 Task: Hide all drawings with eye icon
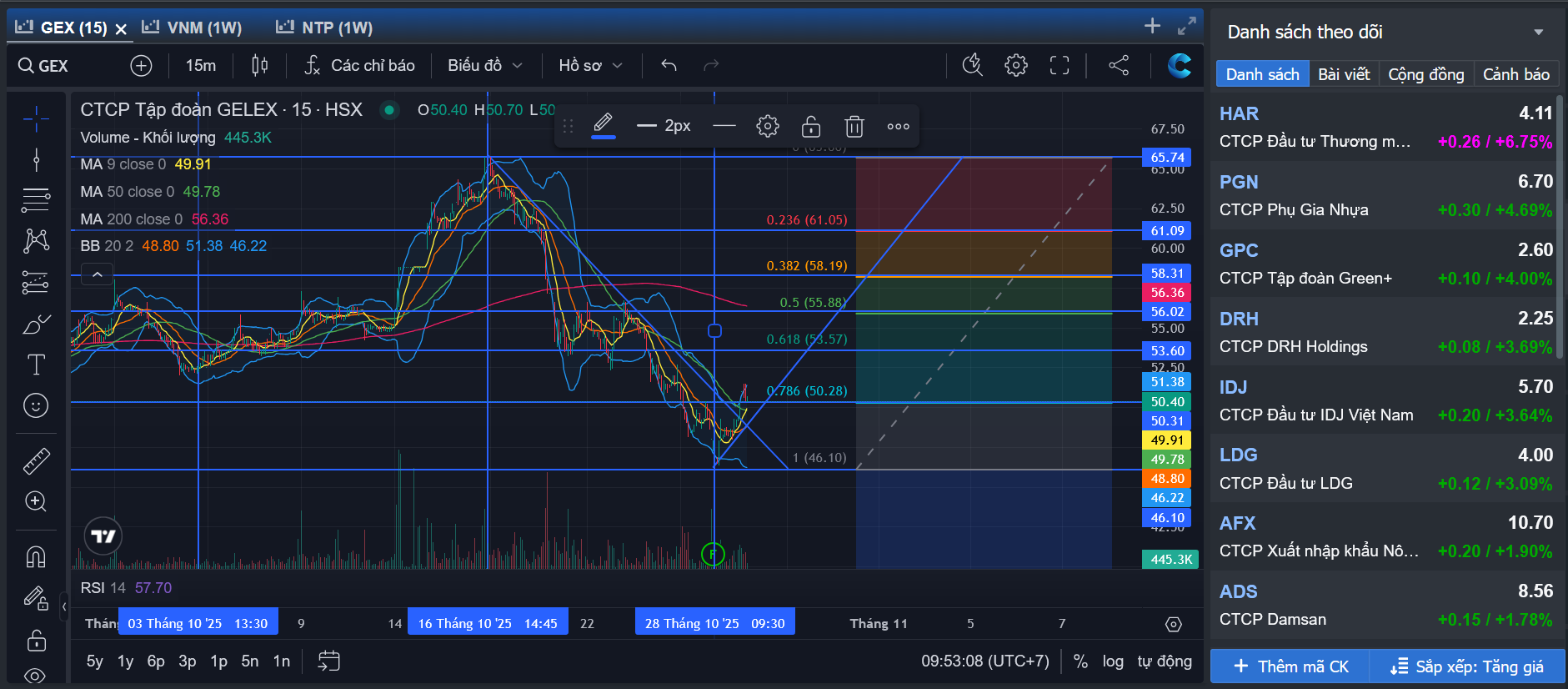[x=36, y=676]
